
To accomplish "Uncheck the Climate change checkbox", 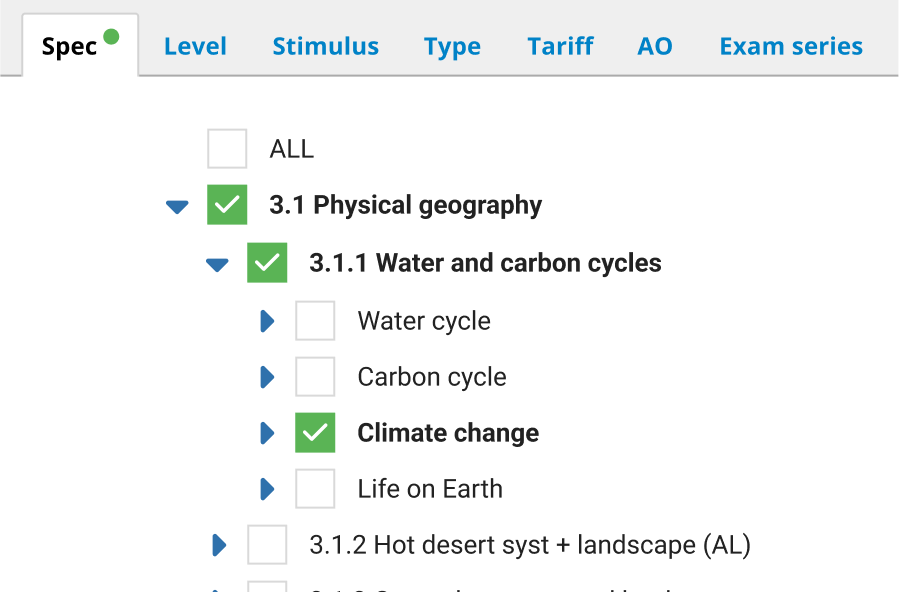I will (315, 433).
